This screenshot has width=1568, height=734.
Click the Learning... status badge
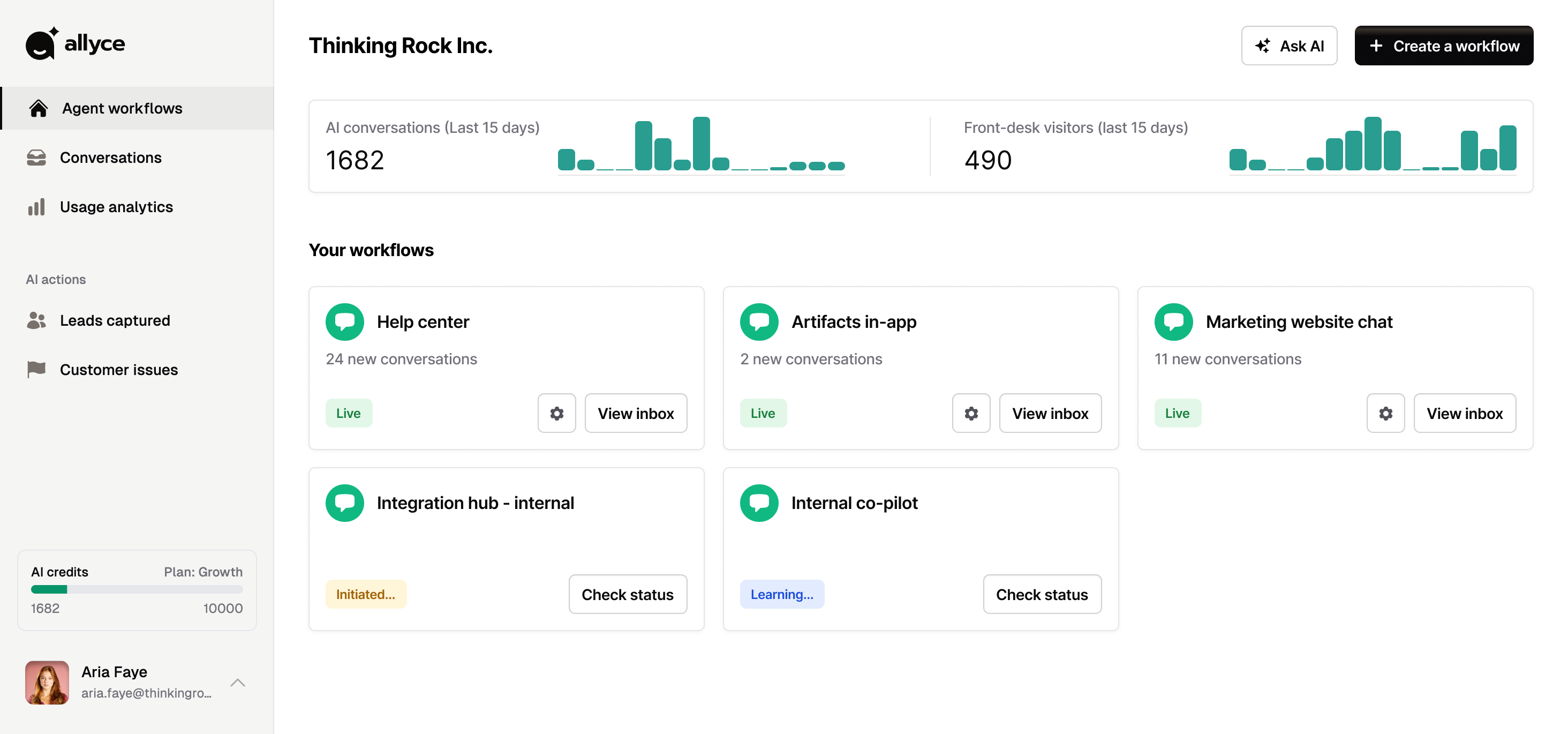pyautogui.click(x=782, y=595)
